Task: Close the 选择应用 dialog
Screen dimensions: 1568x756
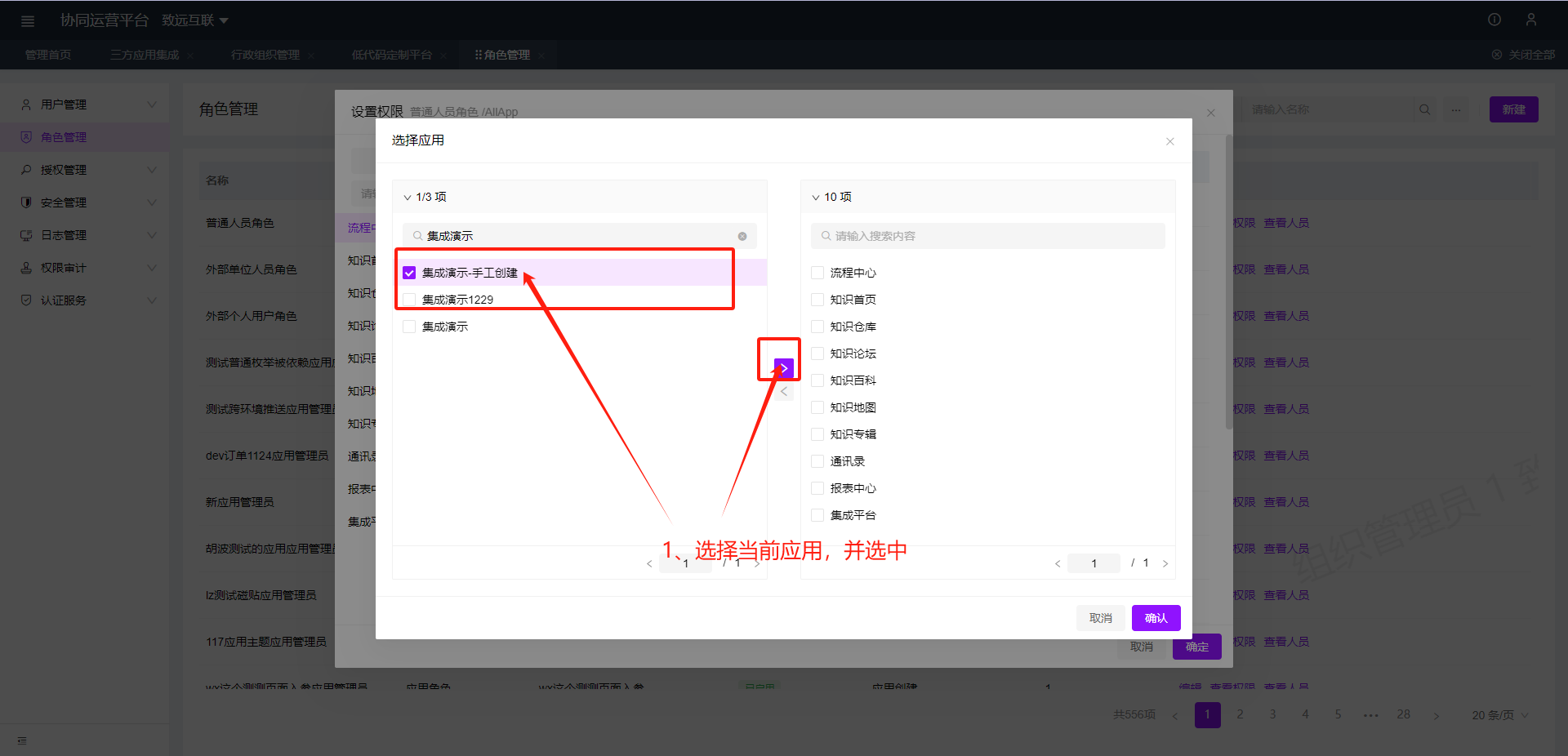Action: [1170, 141]
